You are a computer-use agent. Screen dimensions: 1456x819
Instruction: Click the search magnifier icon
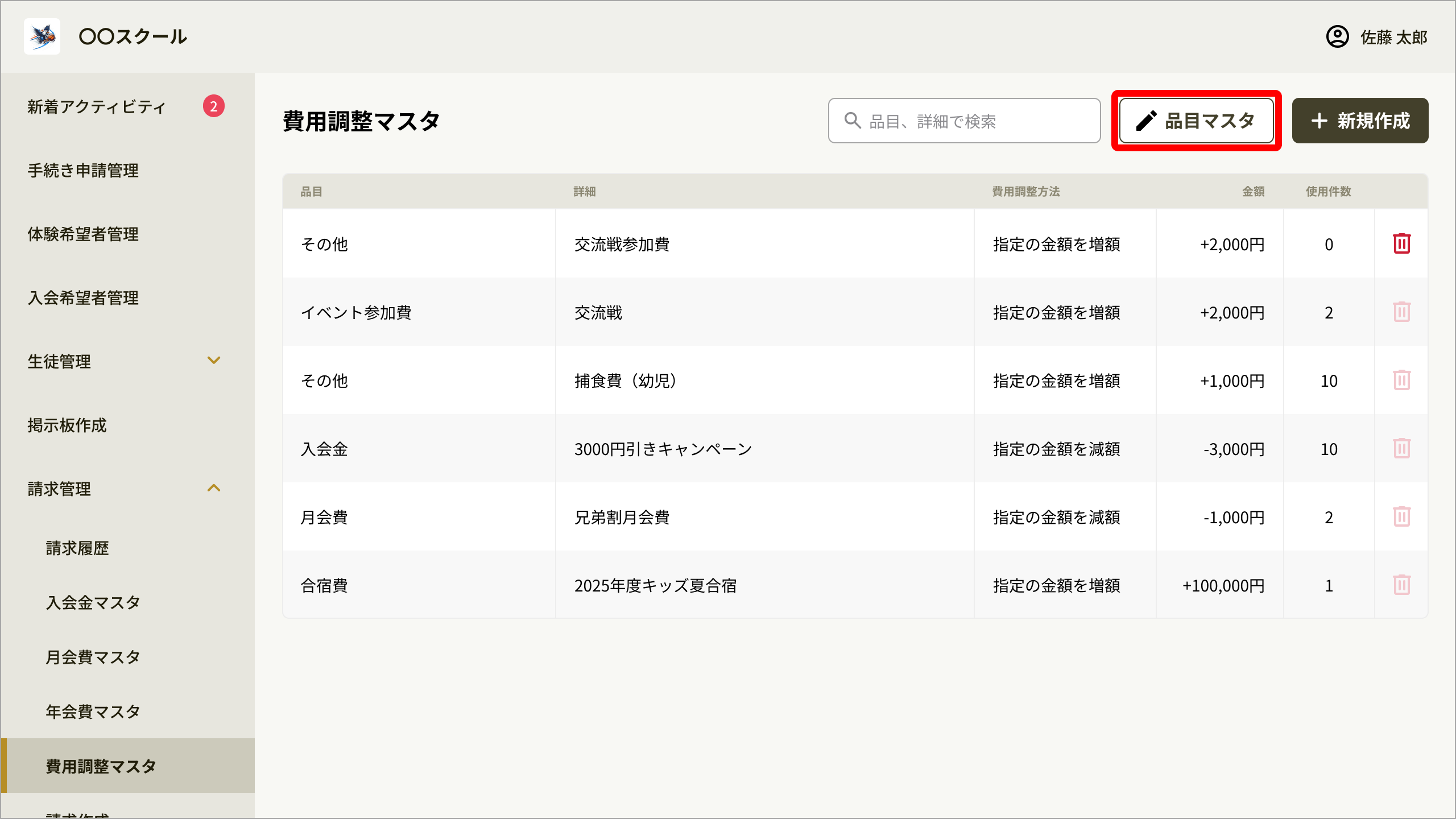(852, 121)
